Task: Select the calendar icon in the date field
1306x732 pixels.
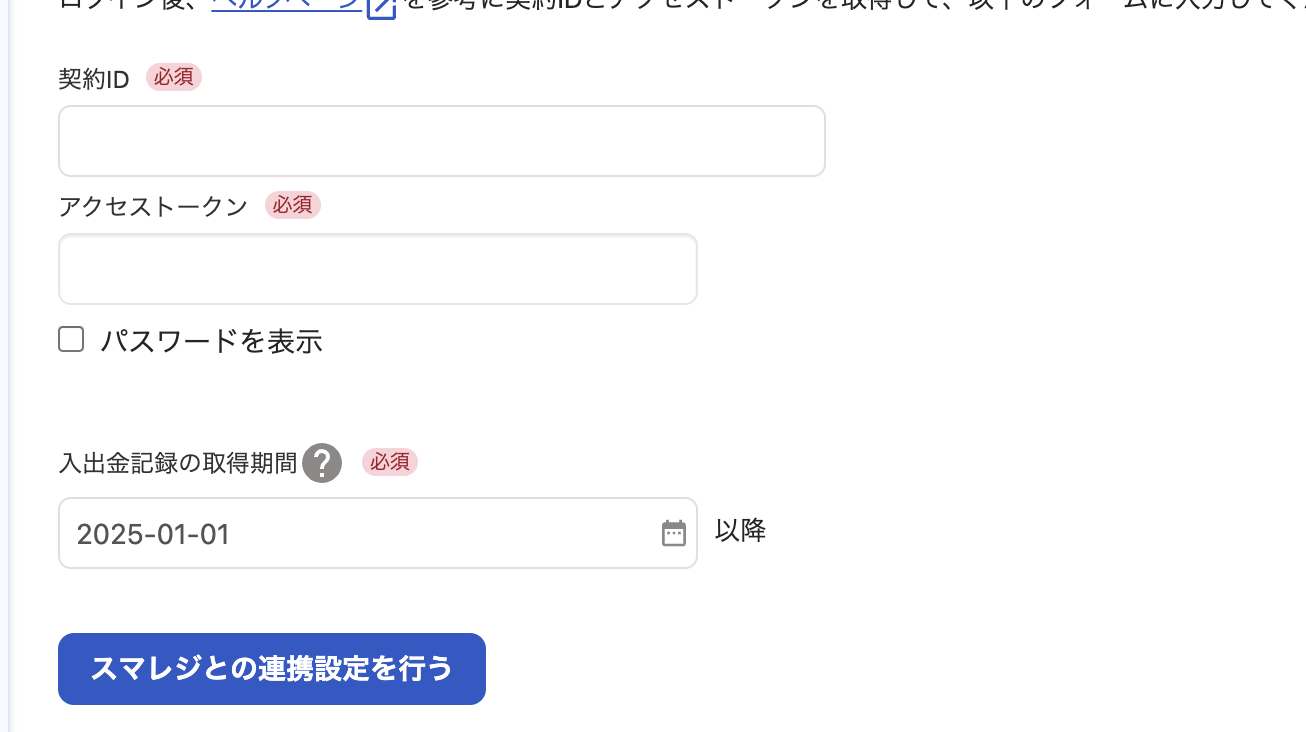Action: coord(674,532)
